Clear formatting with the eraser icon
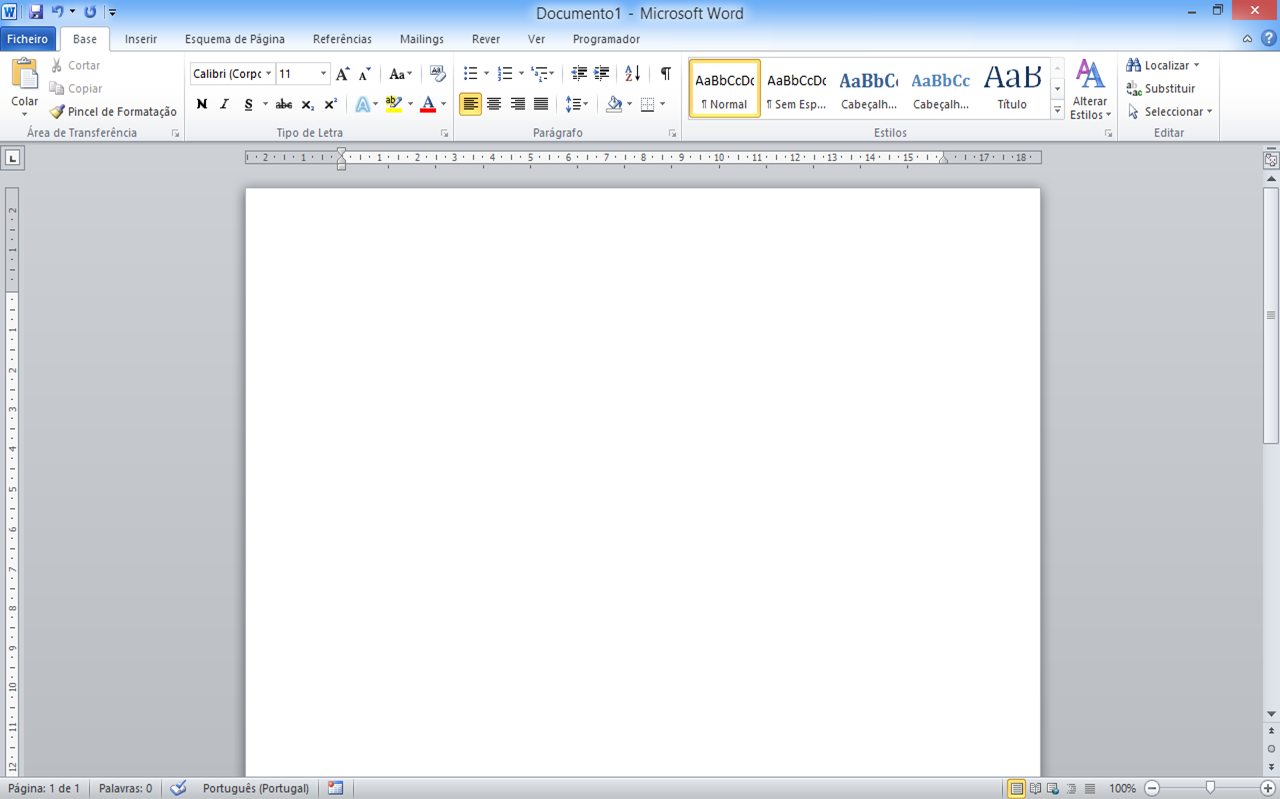Image resolution: width=1280 pixels, height=799 pixels. click(437, 74)
